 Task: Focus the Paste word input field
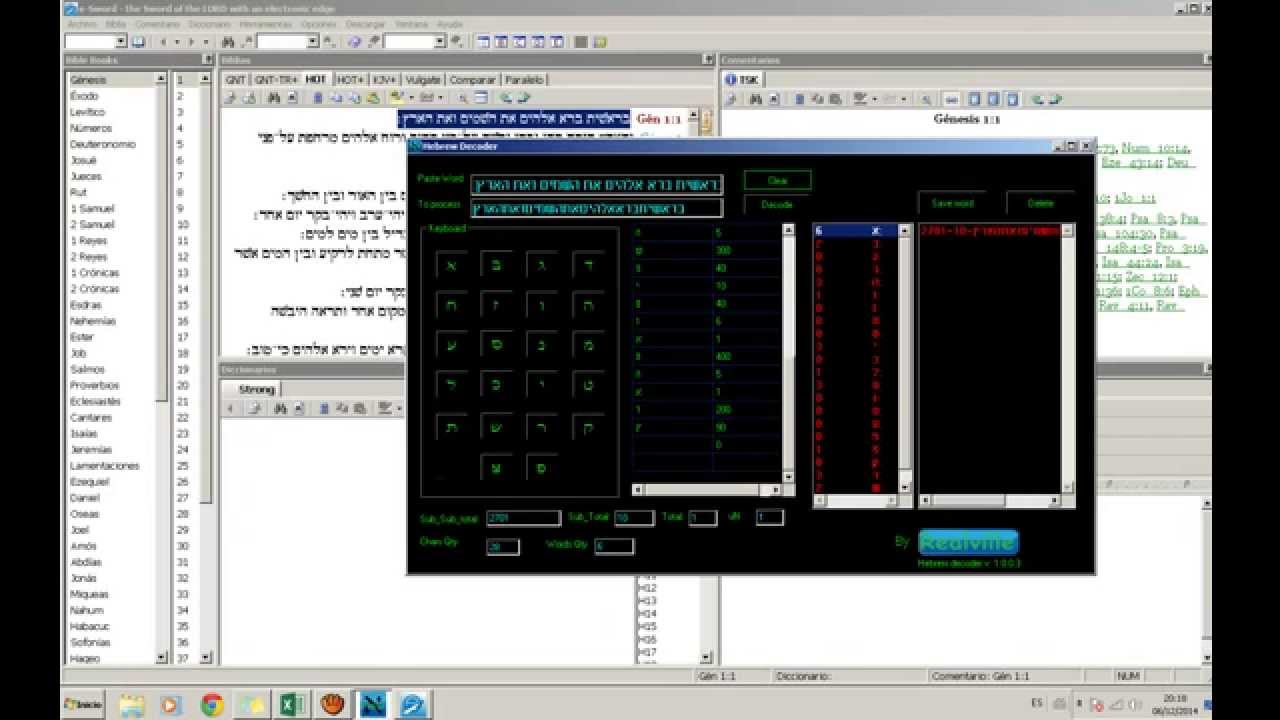tap(597, 183)
